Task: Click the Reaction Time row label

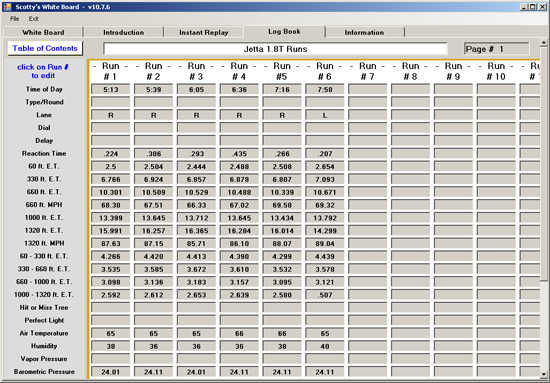Action: (44, 153)
